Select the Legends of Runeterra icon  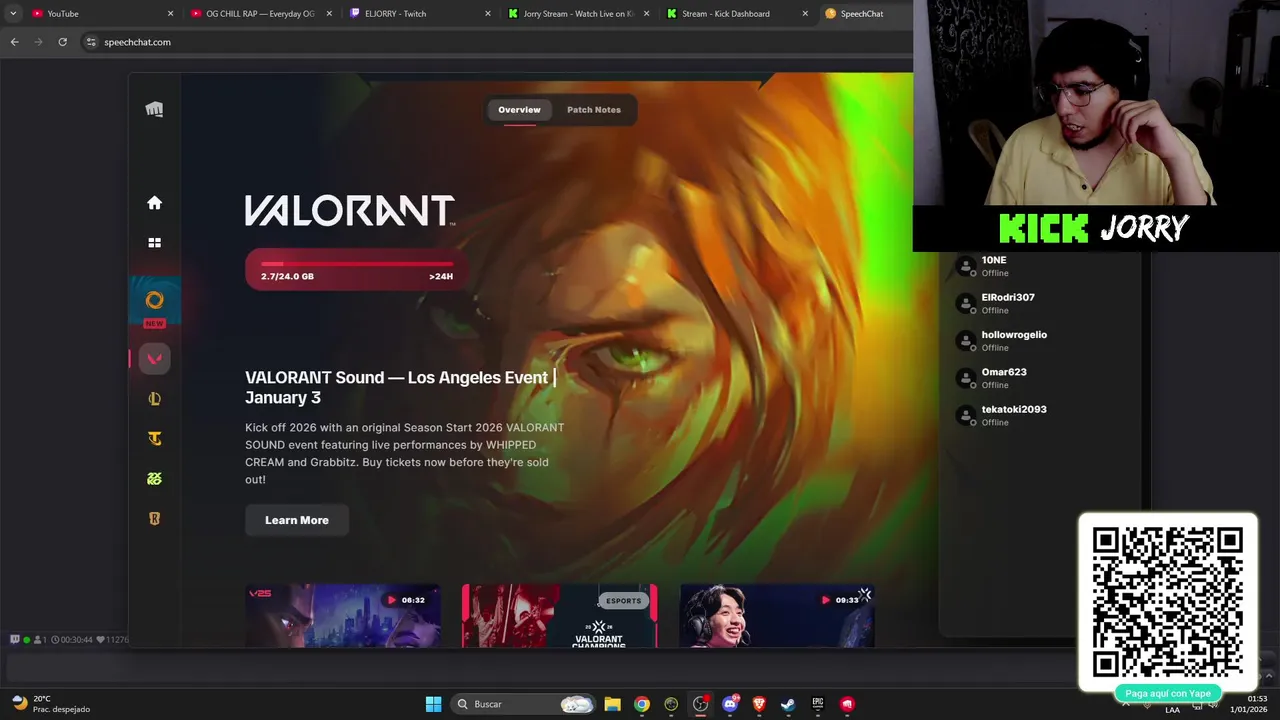[154, 519]
